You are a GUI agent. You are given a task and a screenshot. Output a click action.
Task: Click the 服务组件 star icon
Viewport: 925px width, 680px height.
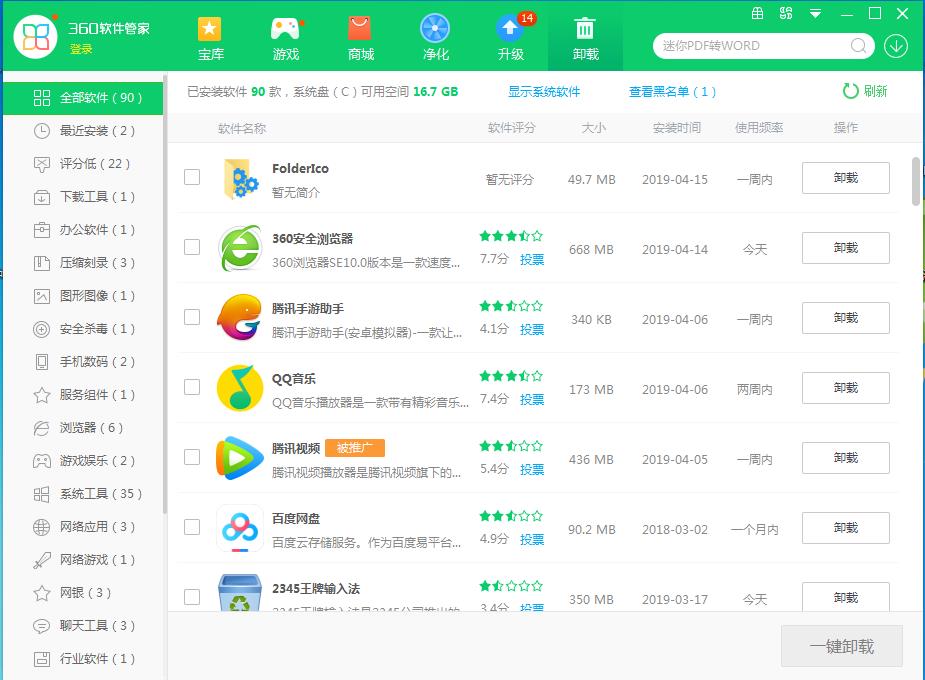tap(41, 395)
